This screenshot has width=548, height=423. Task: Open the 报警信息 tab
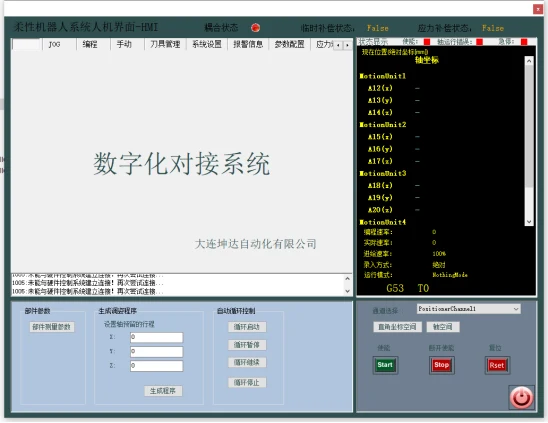248,44
